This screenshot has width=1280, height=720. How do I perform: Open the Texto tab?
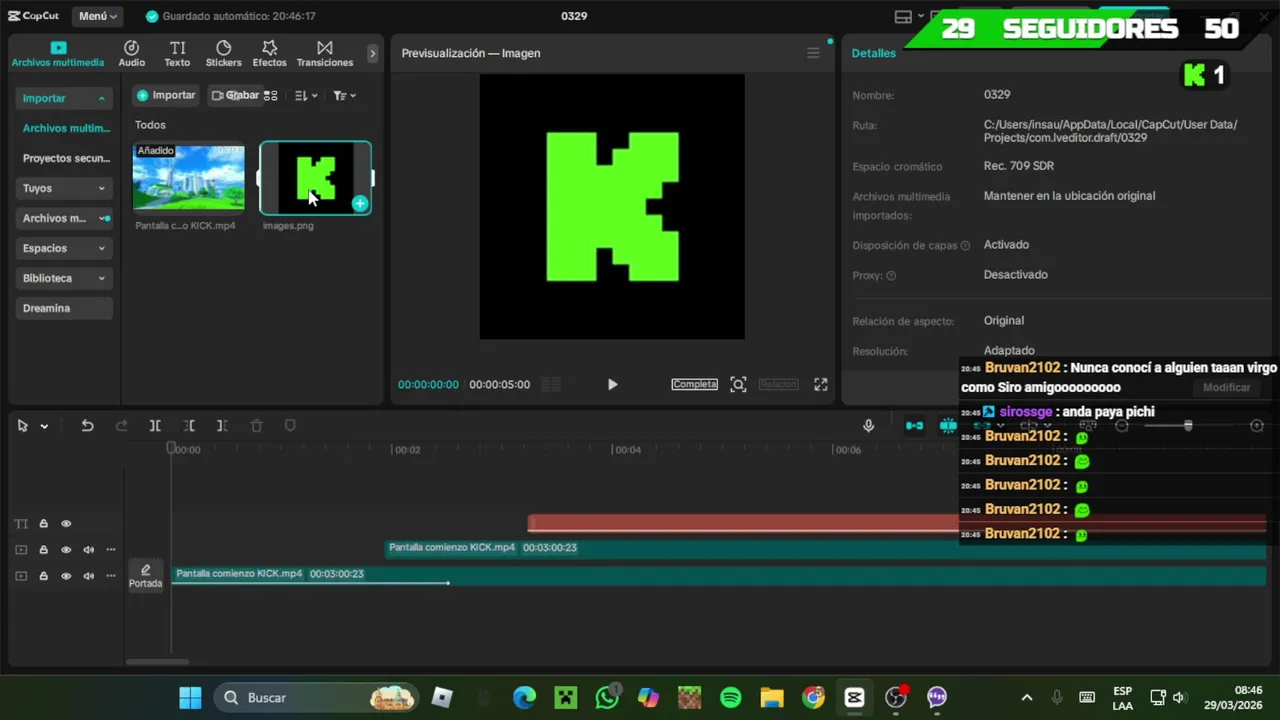click(x=177, y=54)
